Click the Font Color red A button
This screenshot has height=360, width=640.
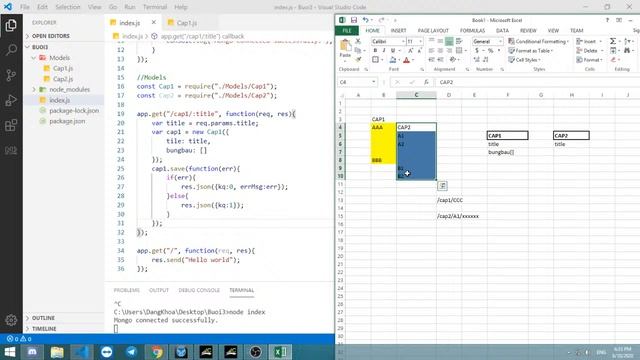tap(406, 60)
